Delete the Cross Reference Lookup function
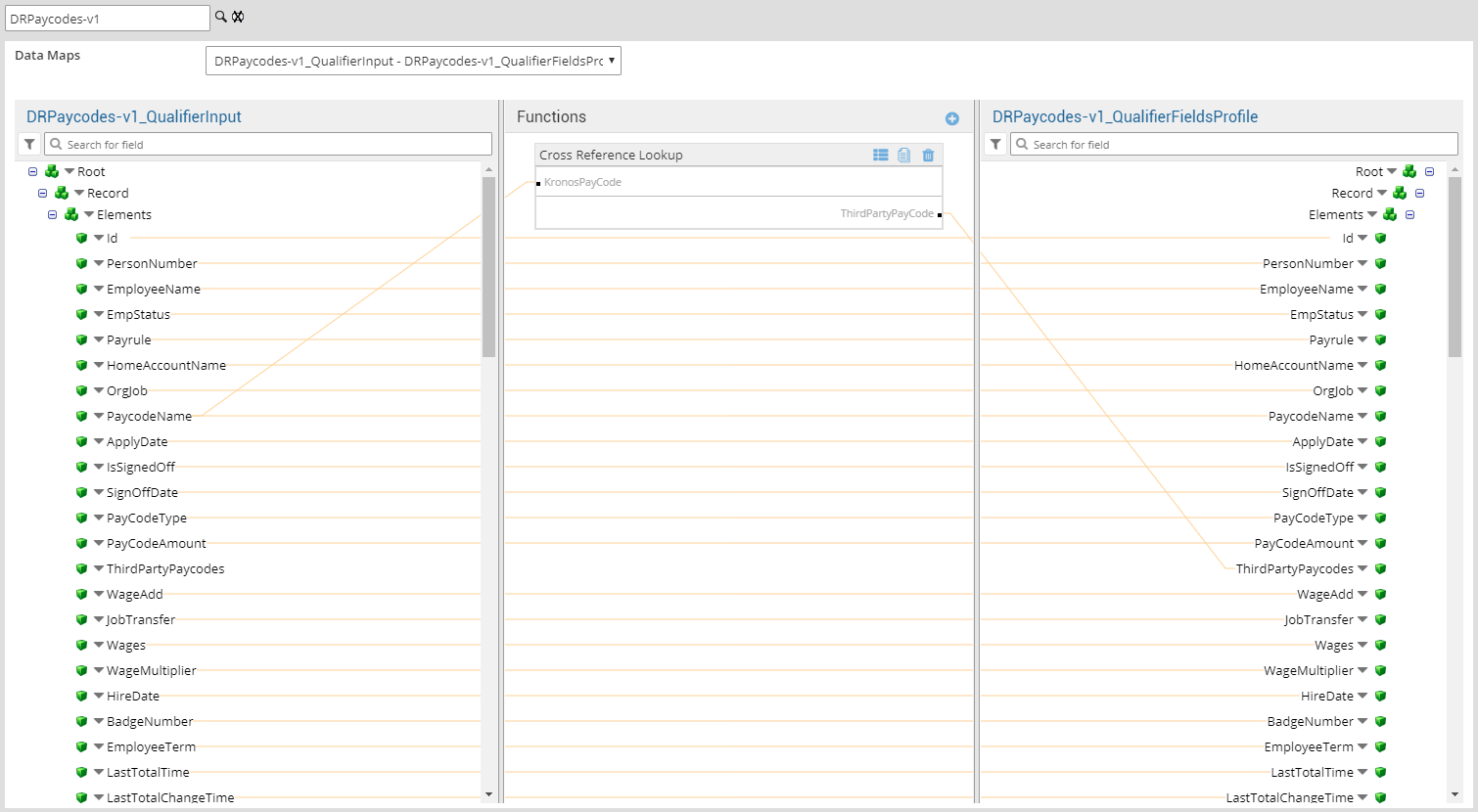This screenshot has height=812, width=1478. (928, 155)
